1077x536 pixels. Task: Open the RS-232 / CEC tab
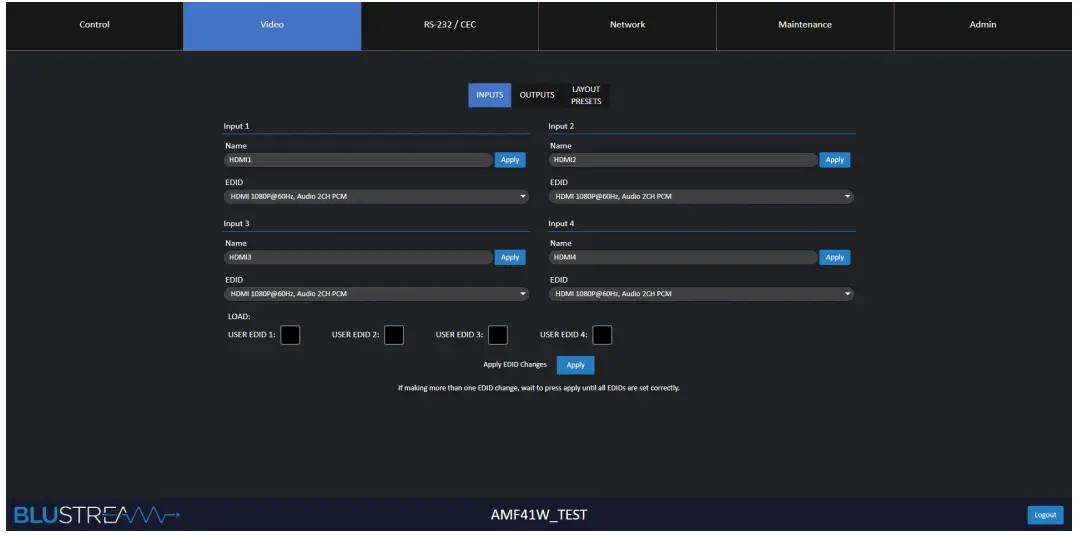(x=450, y=25)
